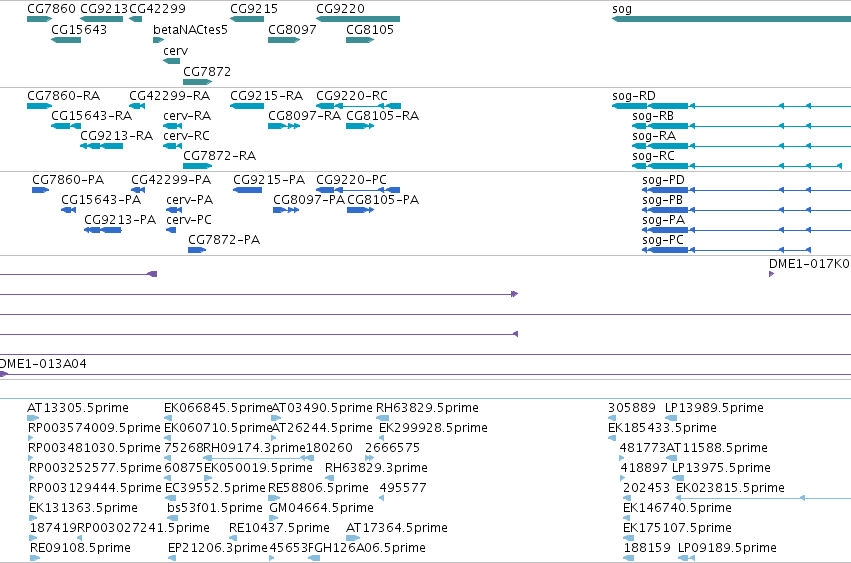The width and height of the screenshot is (851, 563).
Task: Click the CG15643 gene label
Action: click(x=79, y=30)
